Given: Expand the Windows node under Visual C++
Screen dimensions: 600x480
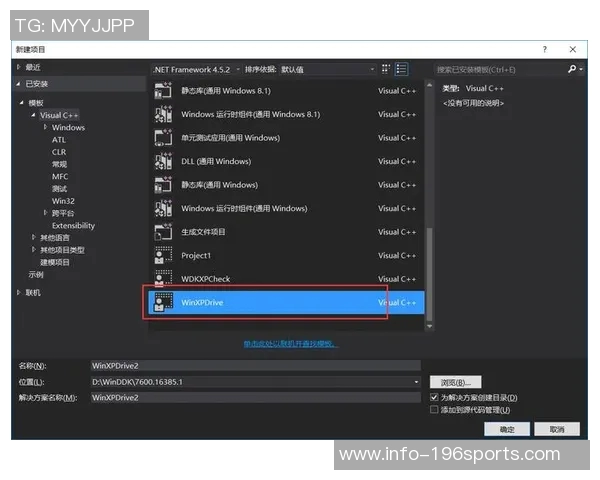Looking at the screenshot, I should pos(45,127).
